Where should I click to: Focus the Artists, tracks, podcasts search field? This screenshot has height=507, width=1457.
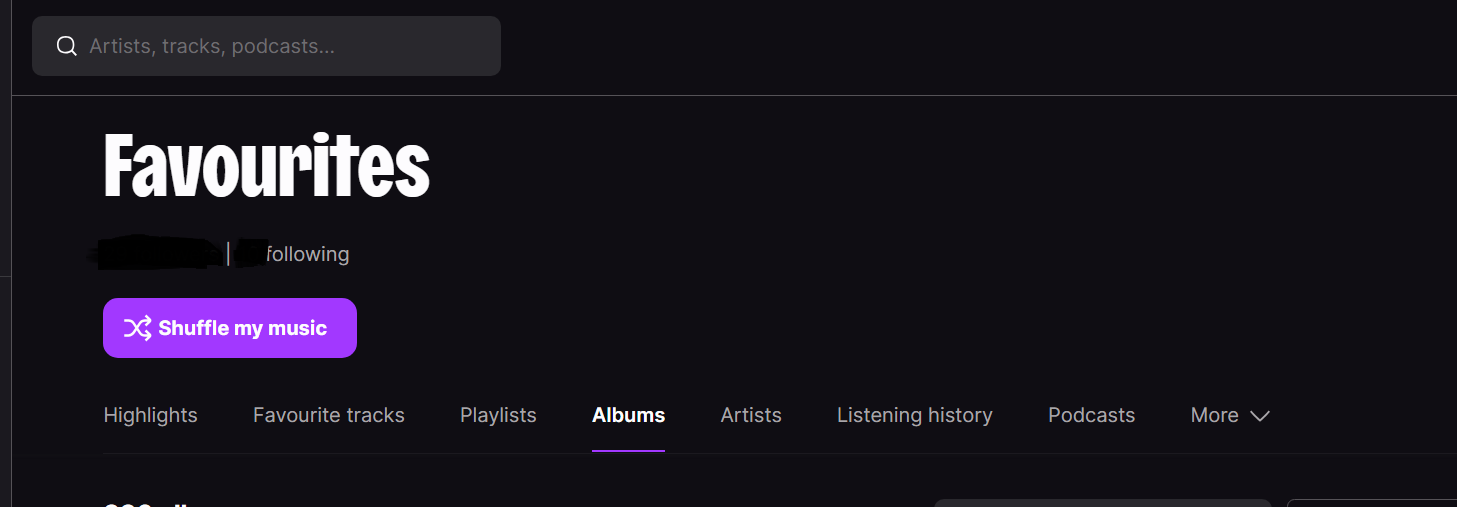coord(266,46)
